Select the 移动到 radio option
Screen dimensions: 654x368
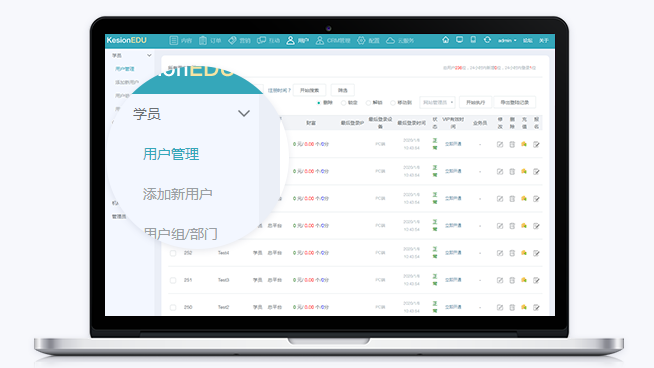[x=401, y=103]
